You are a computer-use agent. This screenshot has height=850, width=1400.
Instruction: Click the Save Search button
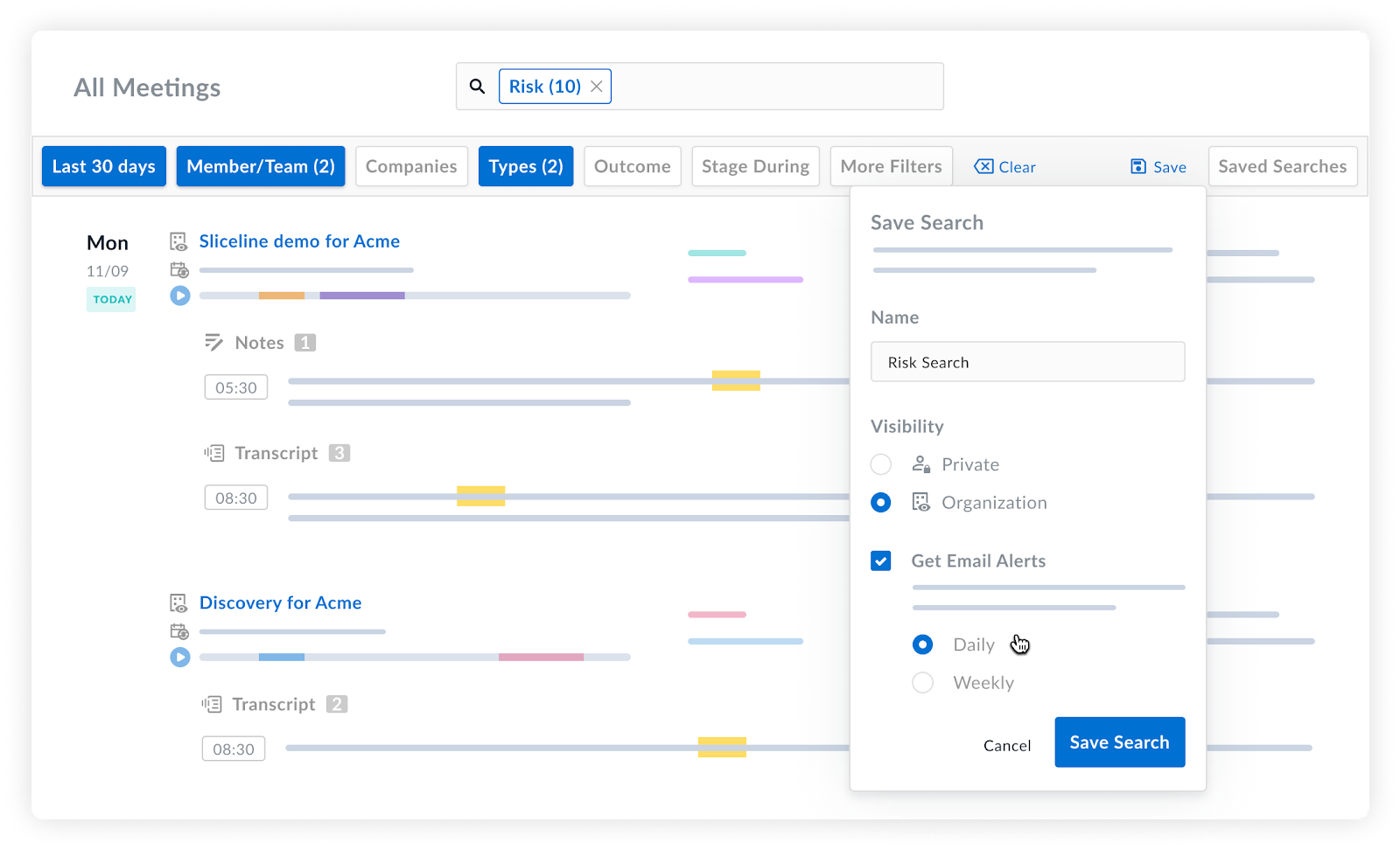pos(1119,742)
